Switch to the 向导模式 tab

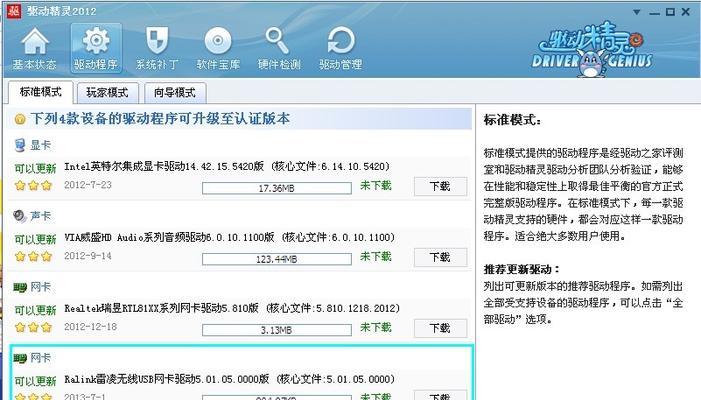pyautogui.click(x=175, y=93)
